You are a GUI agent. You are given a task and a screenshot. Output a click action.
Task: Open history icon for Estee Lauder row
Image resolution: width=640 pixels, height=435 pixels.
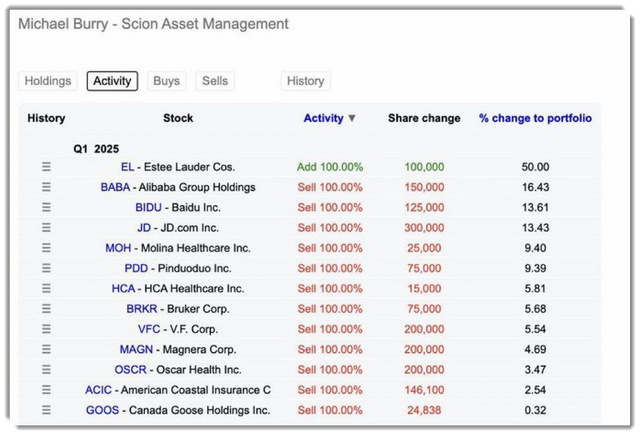[47, 167]
